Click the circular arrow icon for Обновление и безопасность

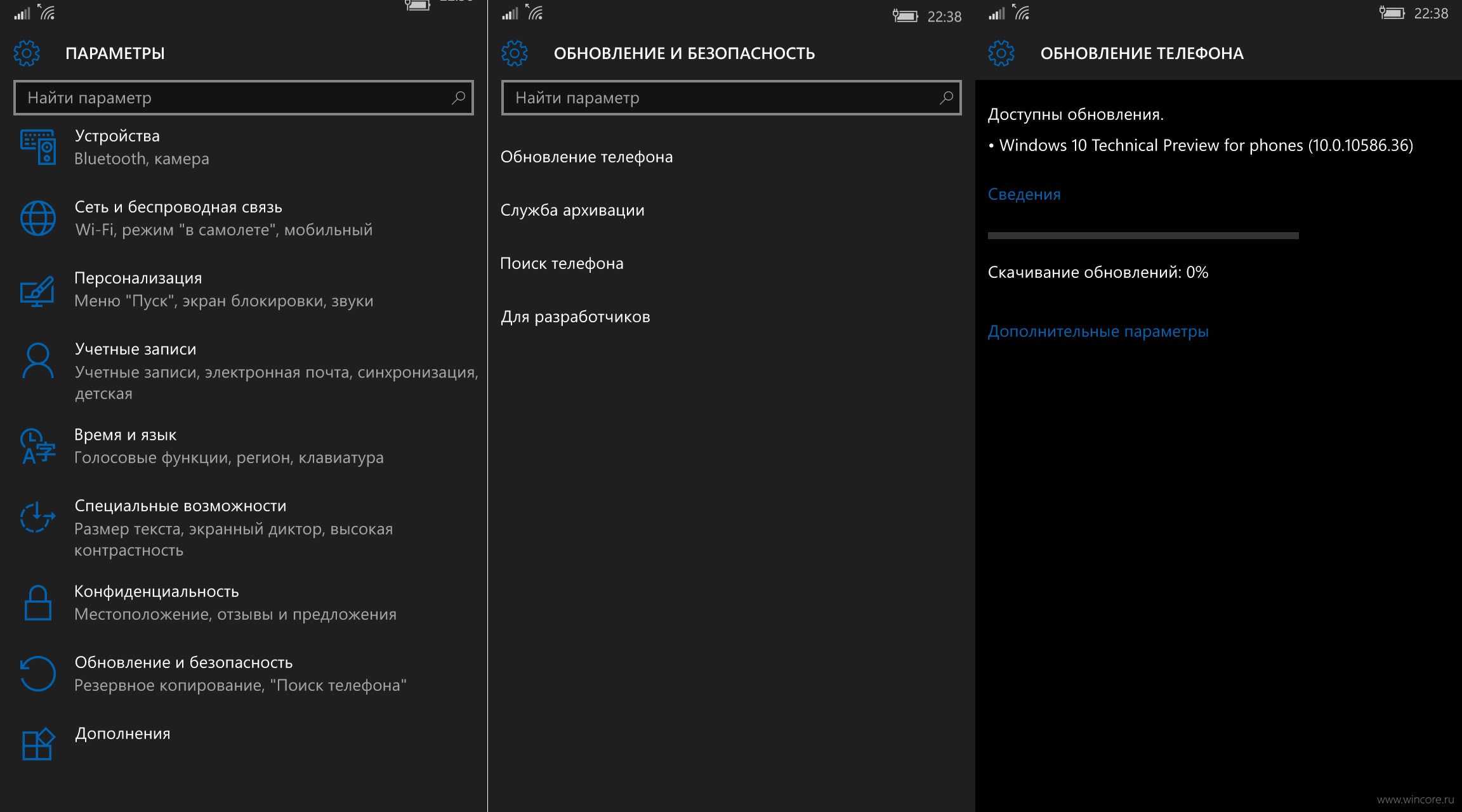click(x=38, y=673)
